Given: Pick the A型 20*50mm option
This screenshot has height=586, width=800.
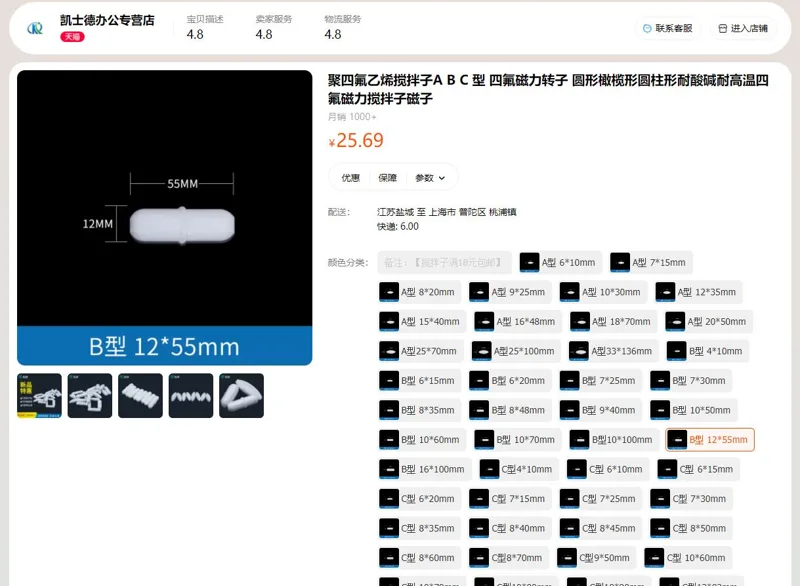Looking at the screenshot, I should point(708,321).
